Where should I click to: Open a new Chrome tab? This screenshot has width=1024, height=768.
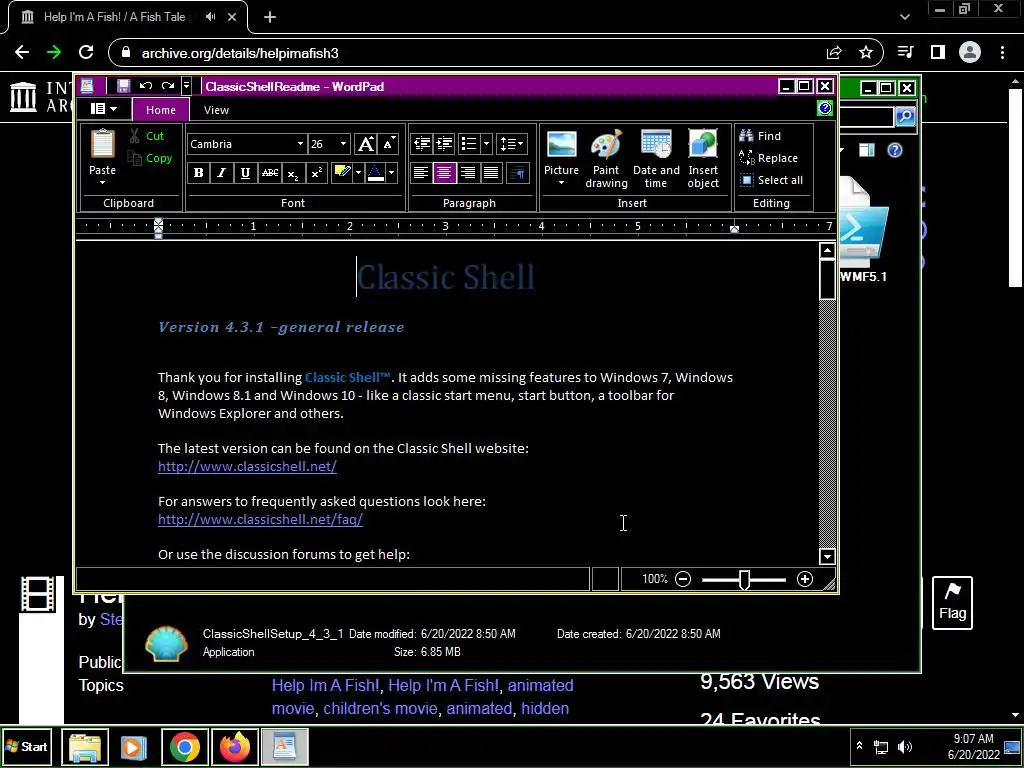pyautogui.click(x=270, y=18)
